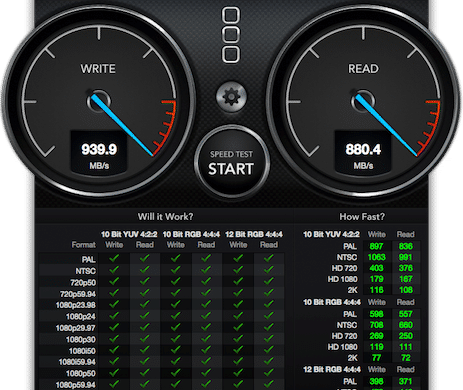Click the 1063 NTSC write value

[x=376, y=257]
